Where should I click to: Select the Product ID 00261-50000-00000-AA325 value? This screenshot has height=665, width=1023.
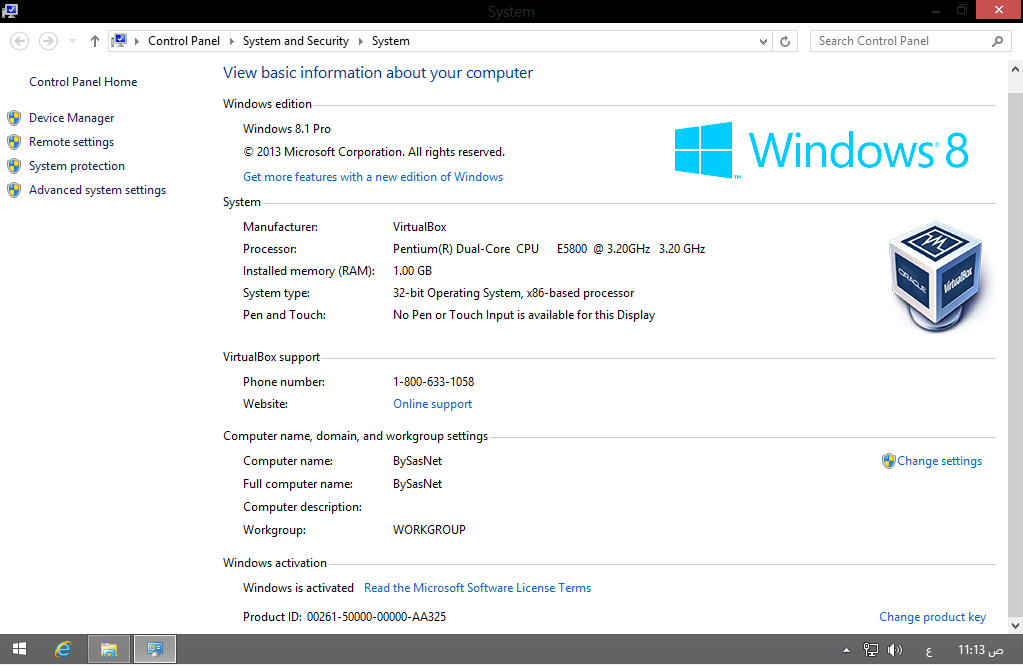376,617
